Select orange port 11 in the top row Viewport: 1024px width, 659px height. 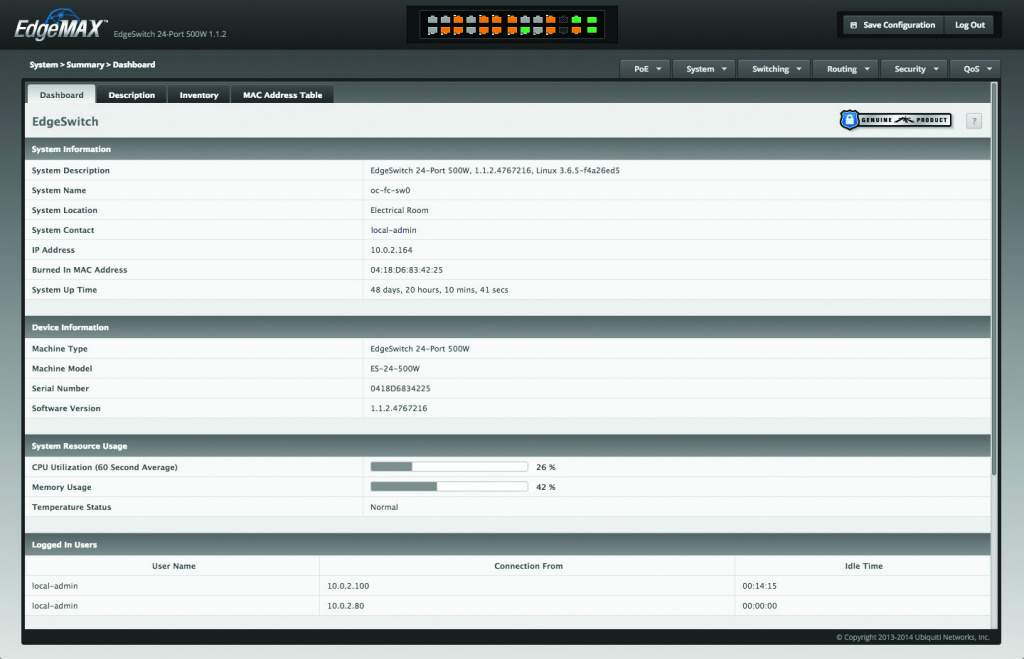point(497,20)
